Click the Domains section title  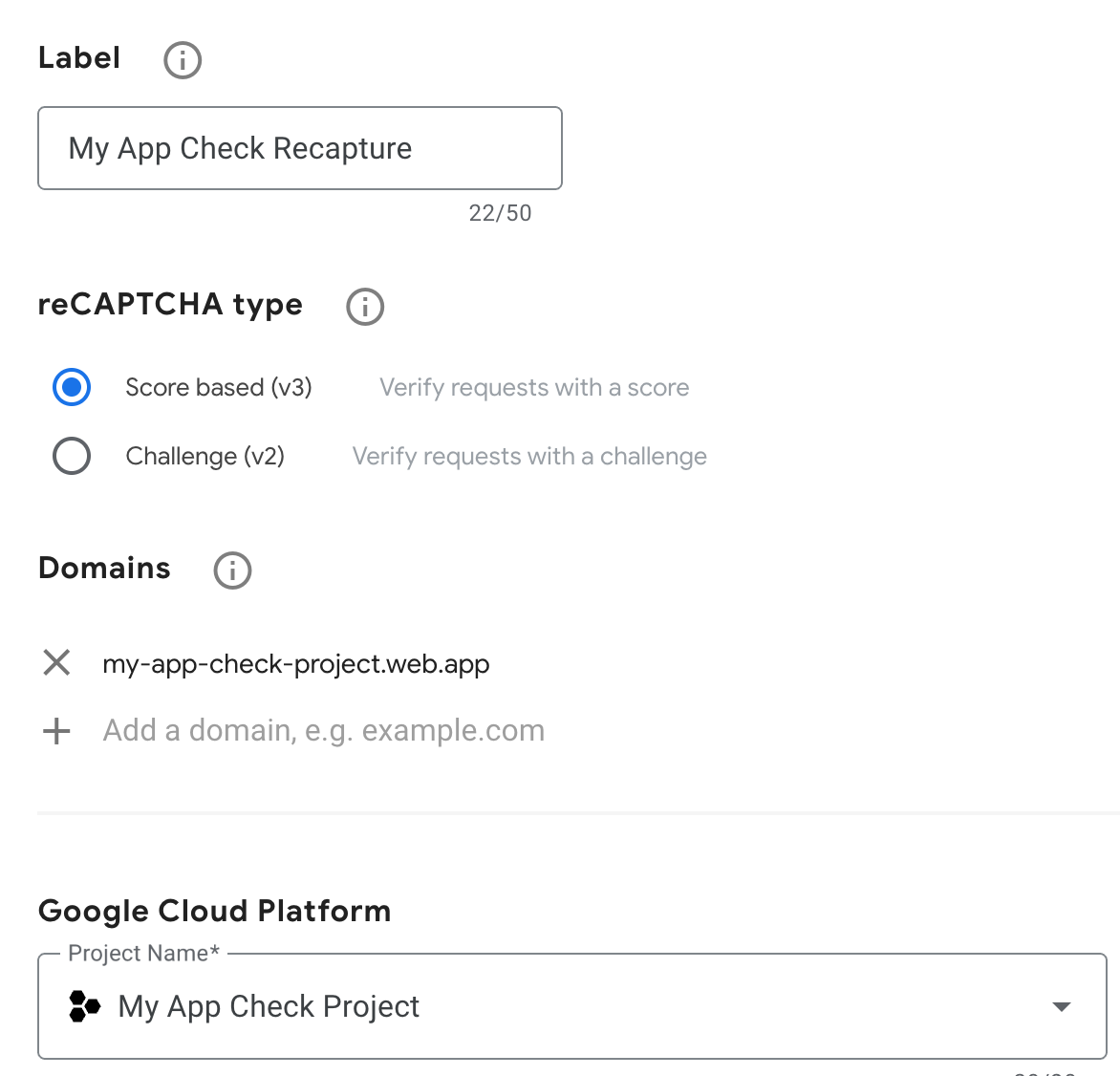103,568
